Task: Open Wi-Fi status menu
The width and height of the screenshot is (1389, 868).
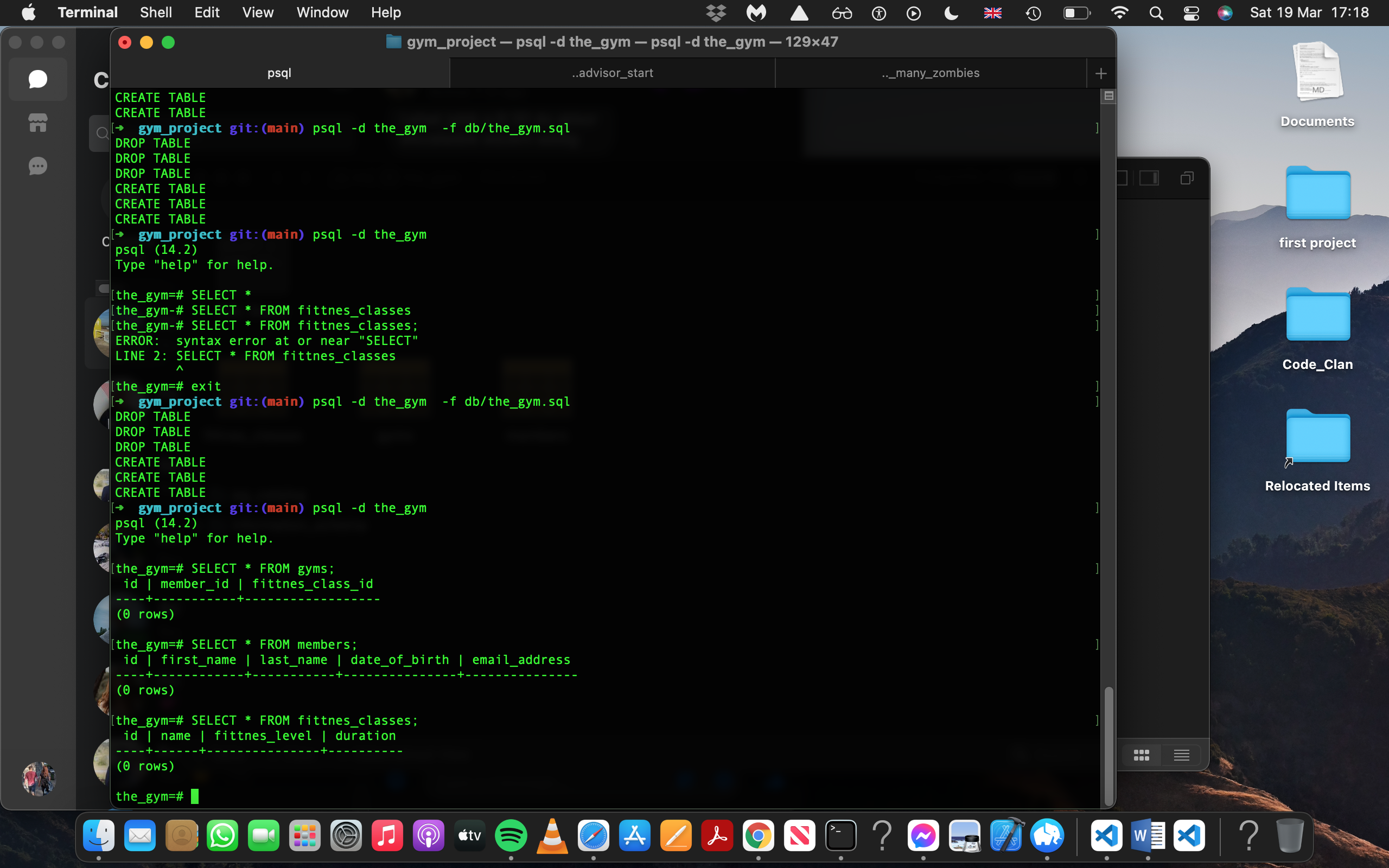Action: [x=1119, y=12]
